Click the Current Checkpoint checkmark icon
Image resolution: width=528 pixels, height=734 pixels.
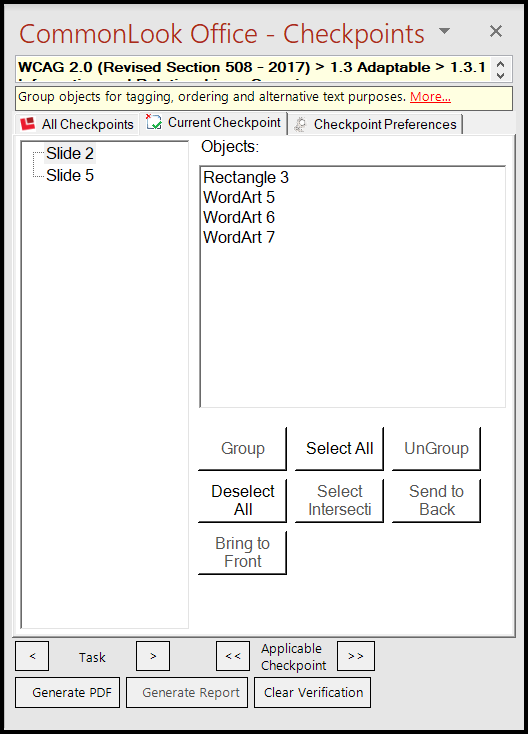[154, 122]
